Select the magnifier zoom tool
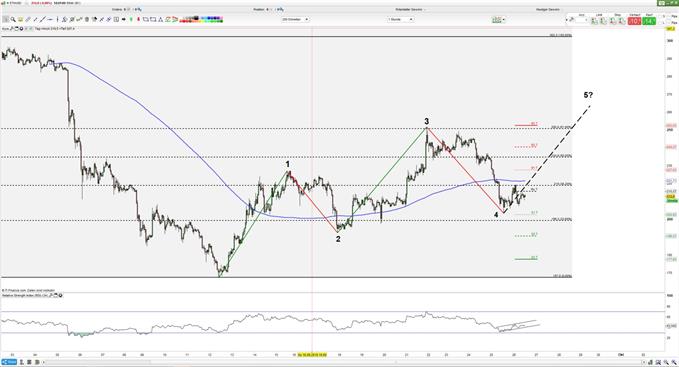This screenshot has width=679, height=367. 13,19
